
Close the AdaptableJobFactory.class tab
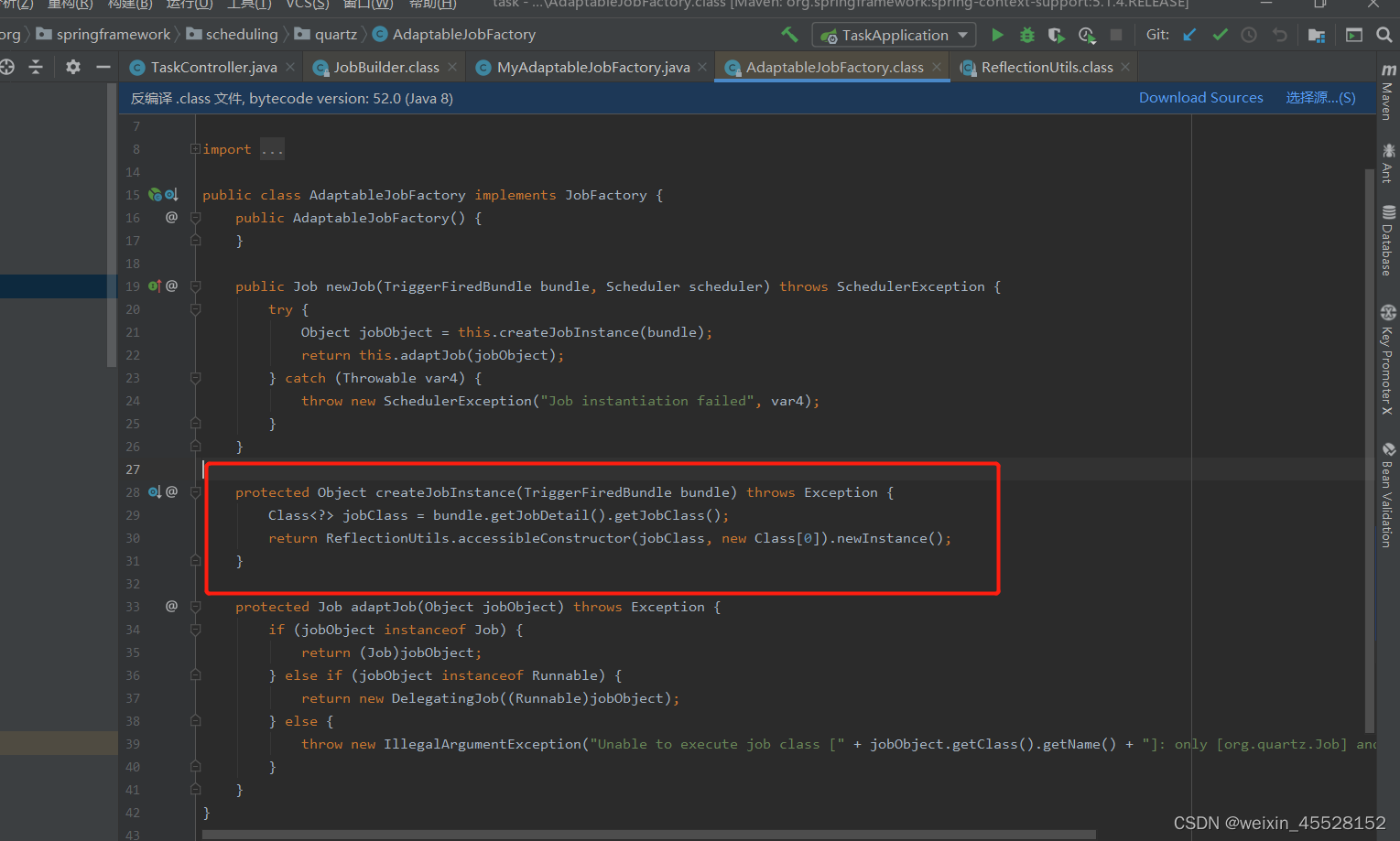(937, 67)
